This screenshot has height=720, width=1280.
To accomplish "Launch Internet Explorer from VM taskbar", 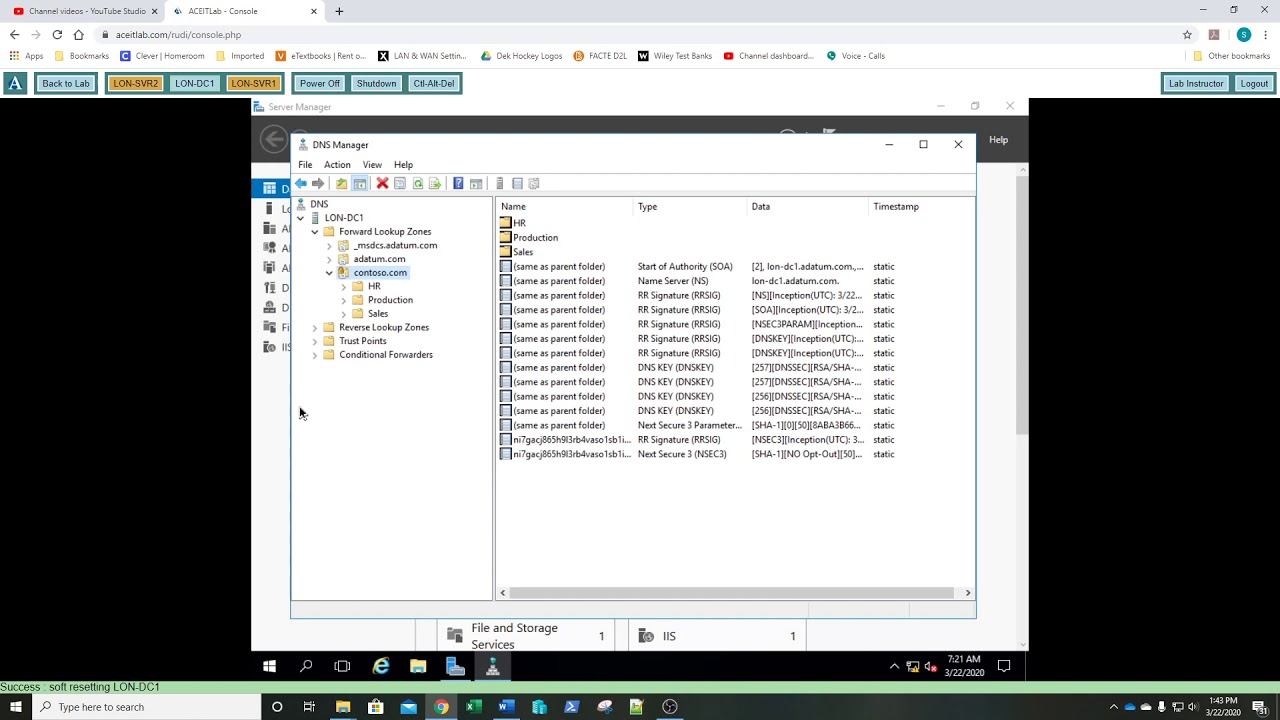I will pos(381,666).
